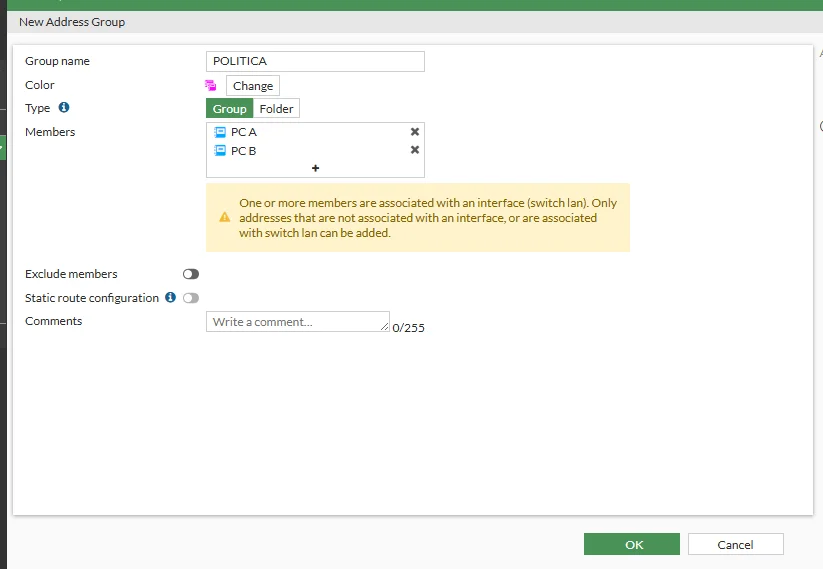
Task: Click the yellow warning triangle icon
Action: click(225, 217)
